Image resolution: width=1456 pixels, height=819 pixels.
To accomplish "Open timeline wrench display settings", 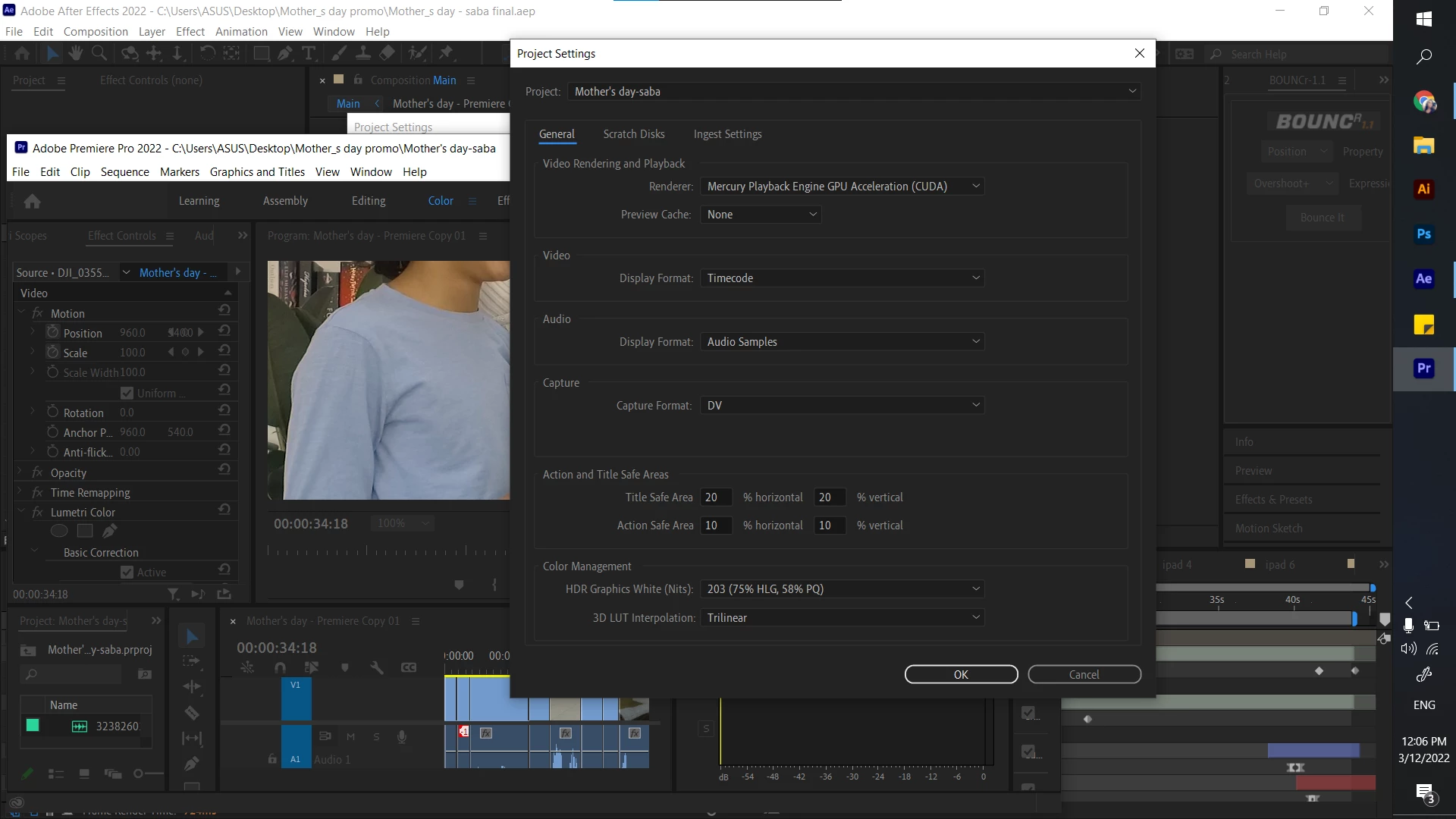I will coord(377,667).
